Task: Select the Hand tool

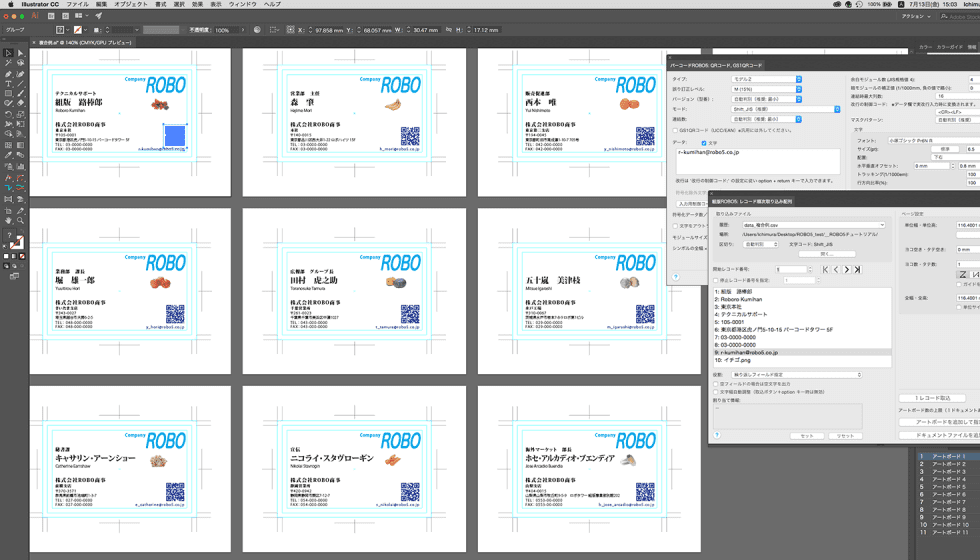Action: (x=8, y=220)
